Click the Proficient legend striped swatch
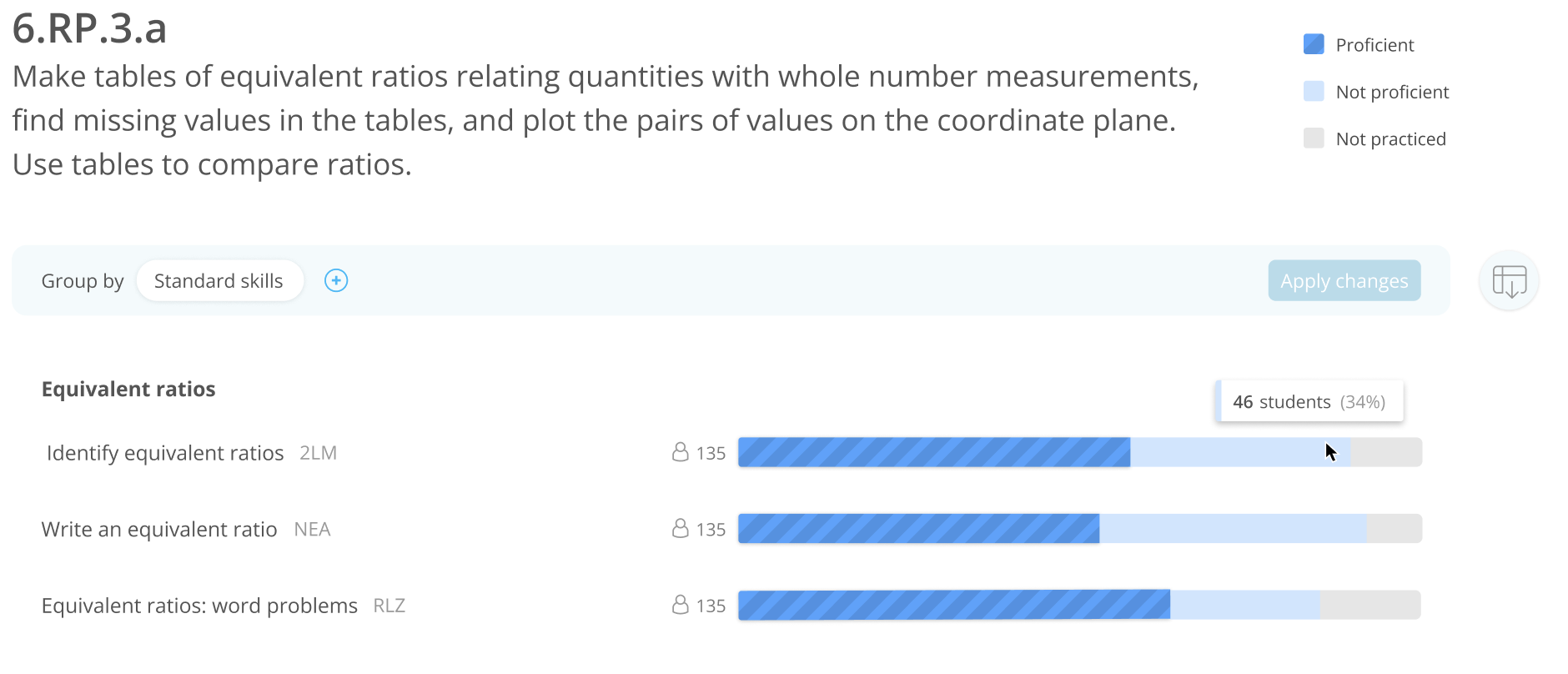The width and height of the screenshot is (1568, 674). click(1314, 44)
